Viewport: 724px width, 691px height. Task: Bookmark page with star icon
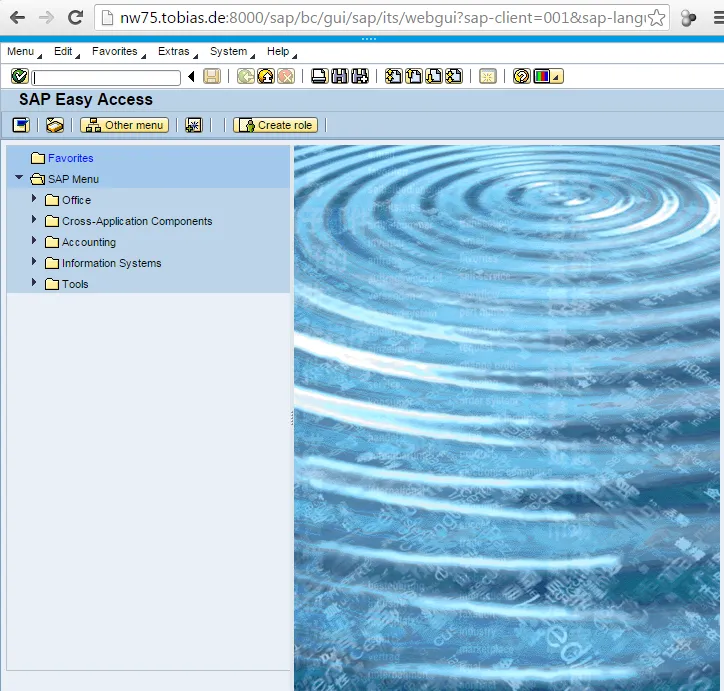point(656,18)
